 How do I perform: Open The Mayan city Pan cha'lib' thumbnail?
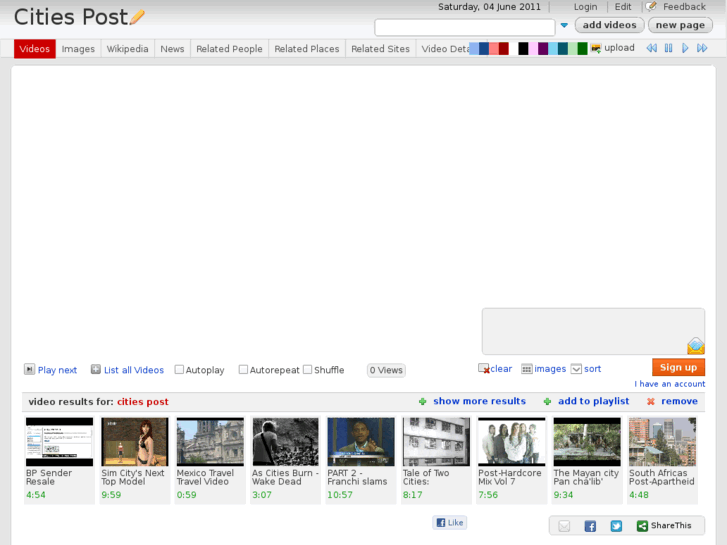click(587, 442)
